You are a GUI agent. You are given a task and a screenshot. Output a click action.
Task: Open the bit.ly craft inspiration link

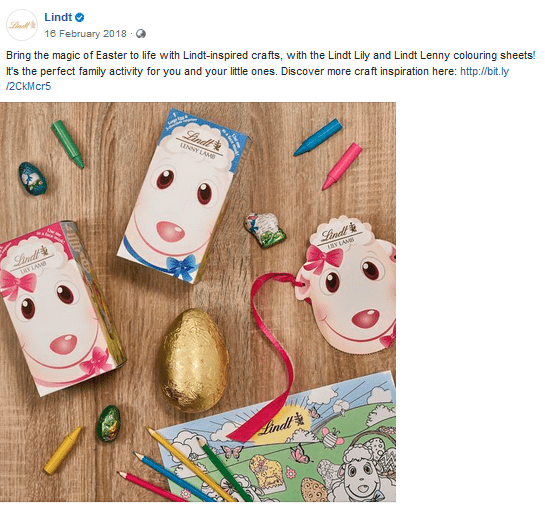click(257, 79)
